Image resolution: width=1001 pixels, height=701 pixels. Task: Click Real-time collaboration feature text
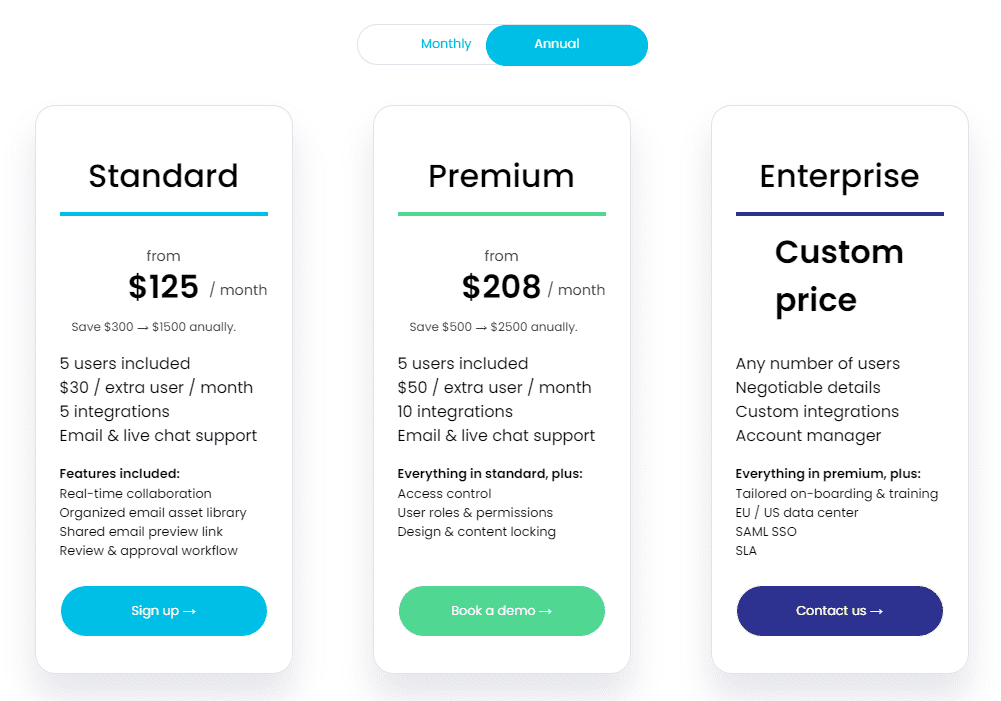point(135,494)
